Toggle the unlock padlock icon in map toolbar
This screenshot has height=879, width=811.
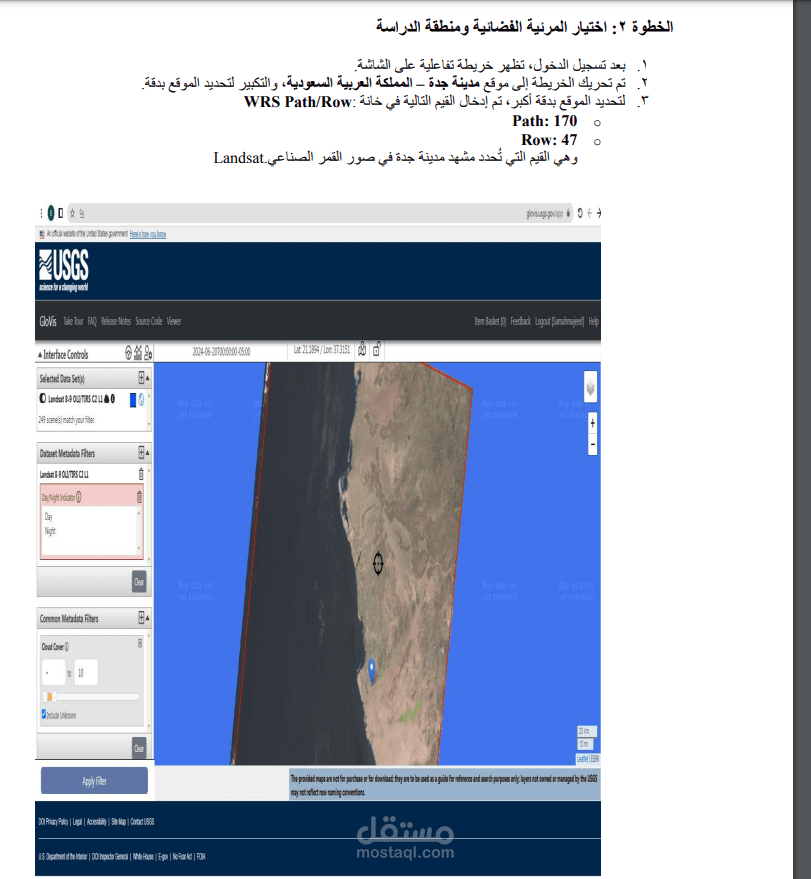pos(377,350)
